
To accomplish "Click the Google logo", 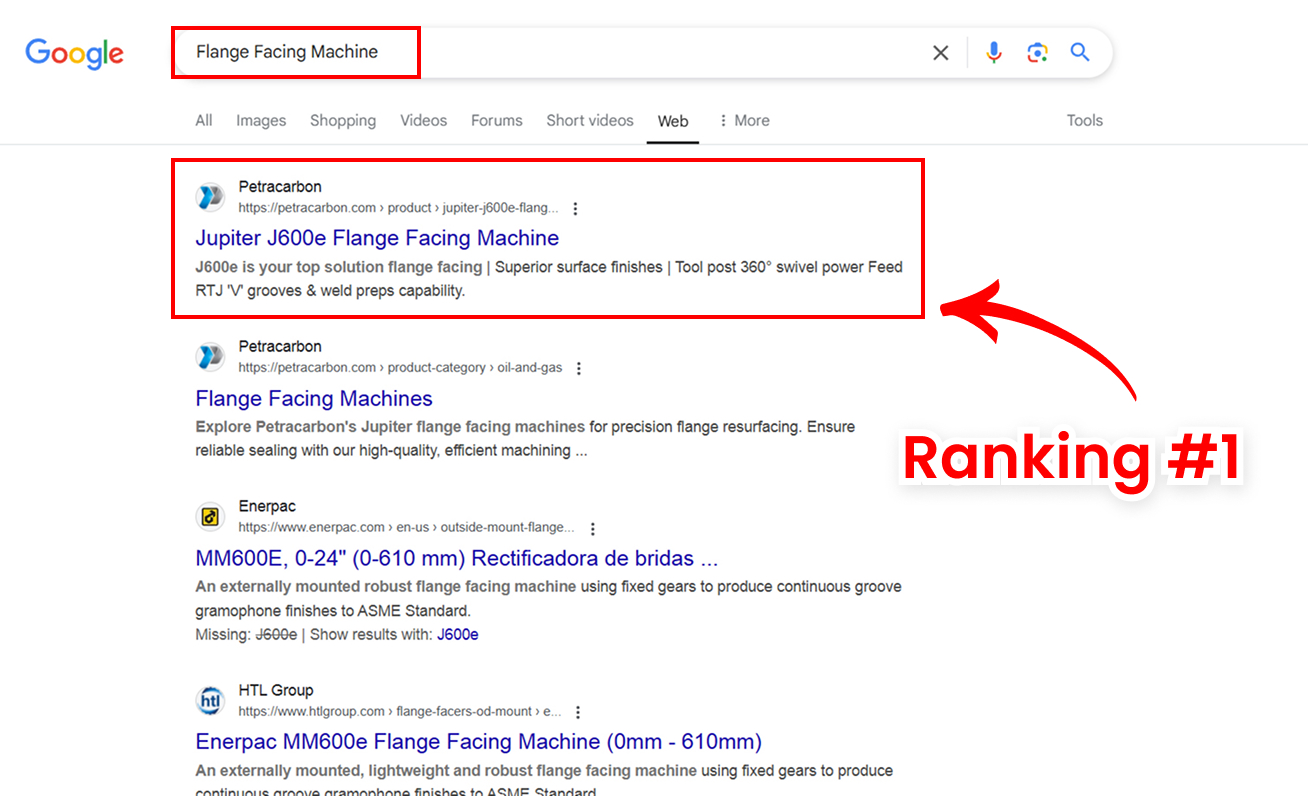I will point(75,53).
